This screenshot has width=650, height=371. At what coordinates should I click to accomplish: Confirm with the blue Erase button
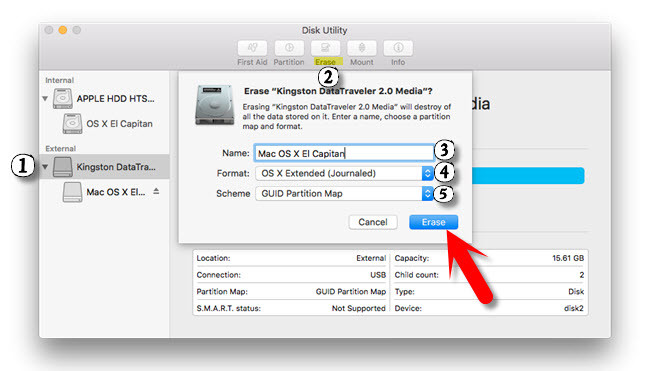click(x=434, y=222)
